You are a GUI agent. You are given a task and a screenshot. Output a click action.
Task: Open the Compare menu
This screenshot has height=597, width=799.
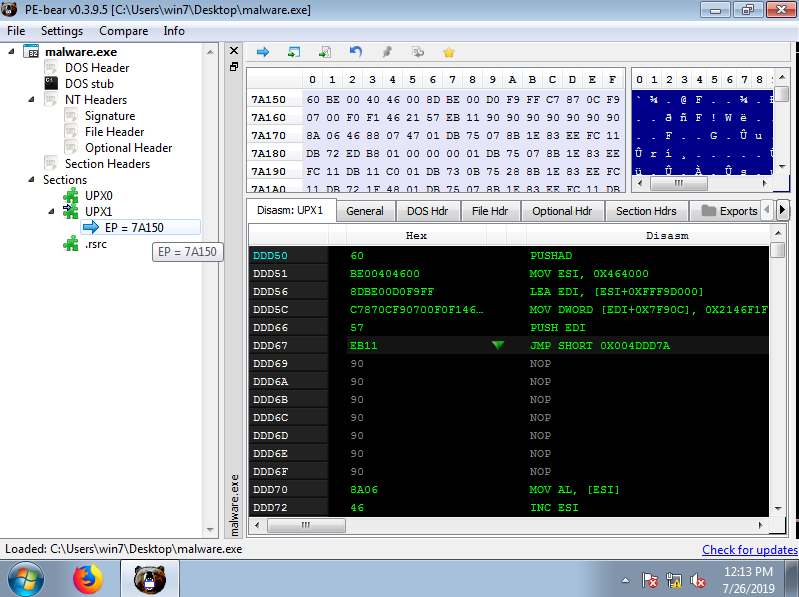point(123,31)
